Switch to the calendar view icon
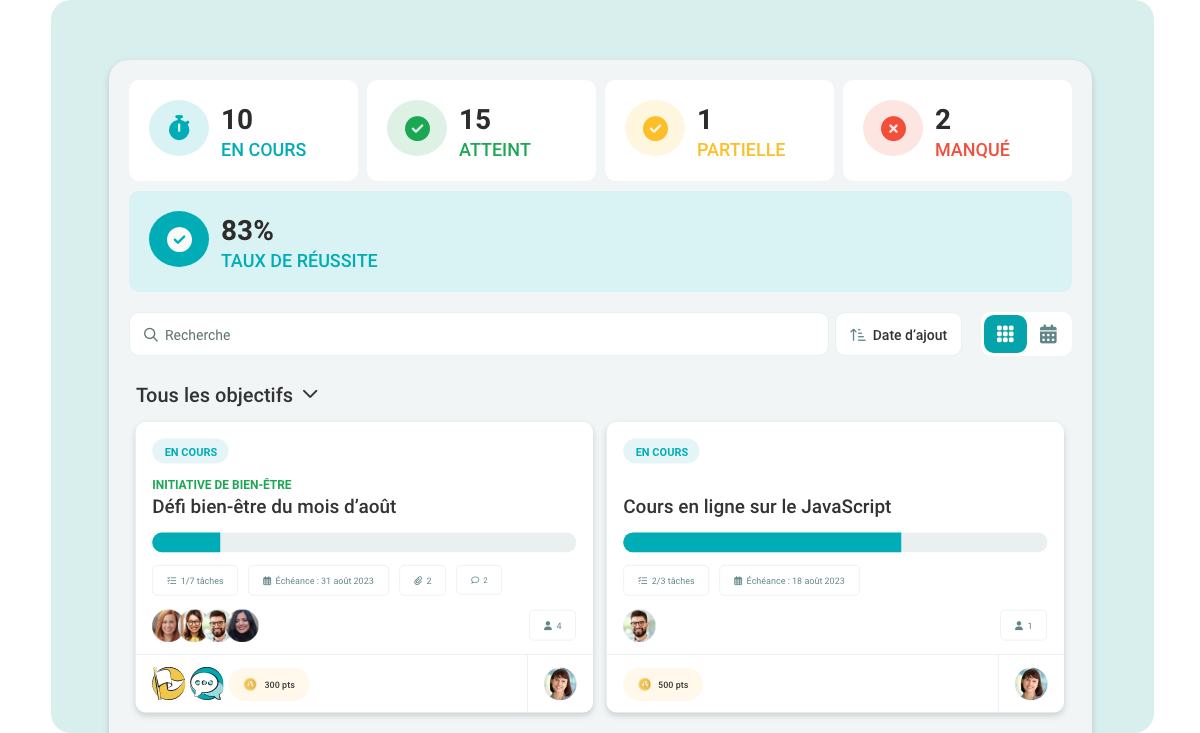 tap(1048, 334)
